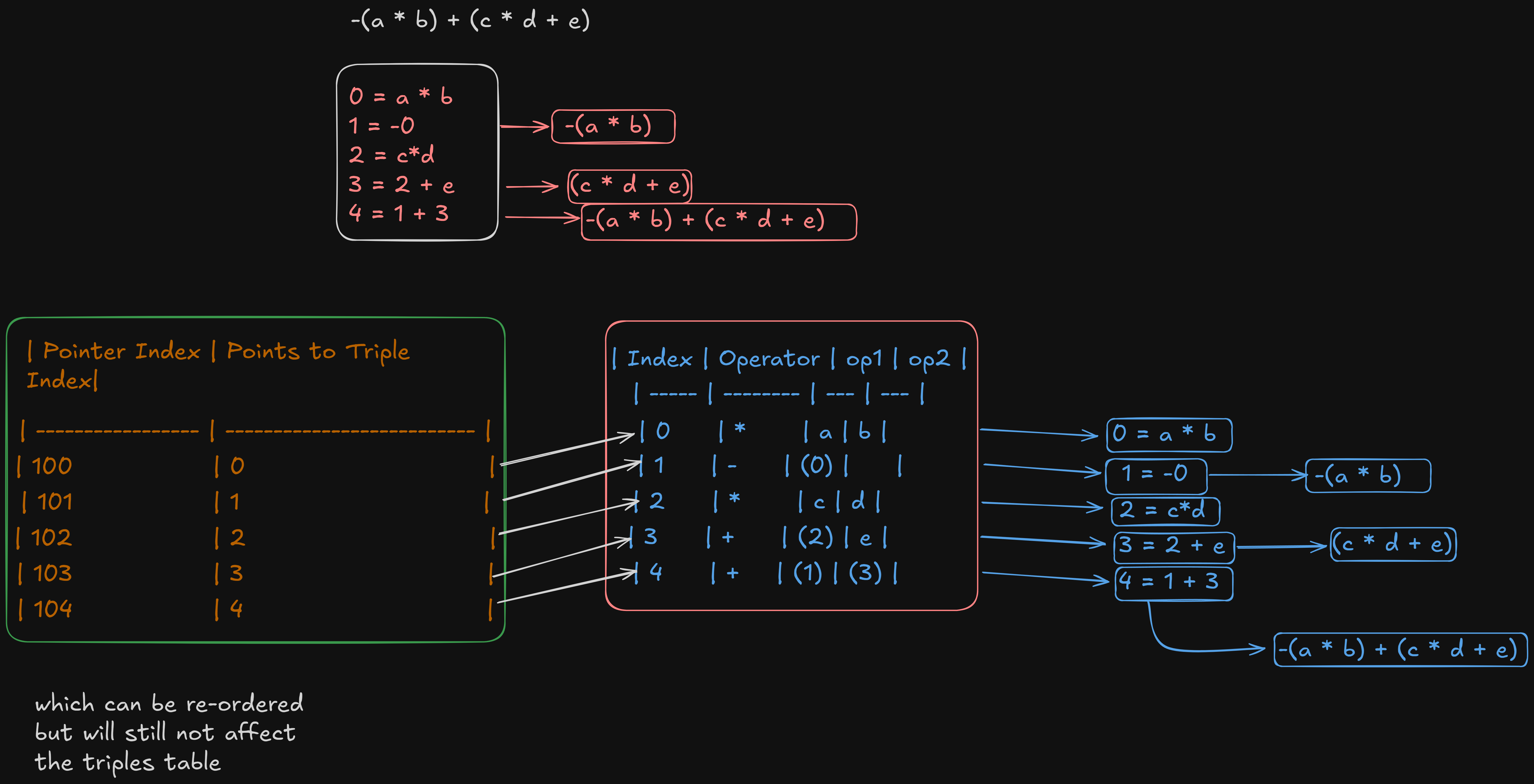1534x784 pixels.
Task: Click index '1' in the triples table
Action: 659,466
